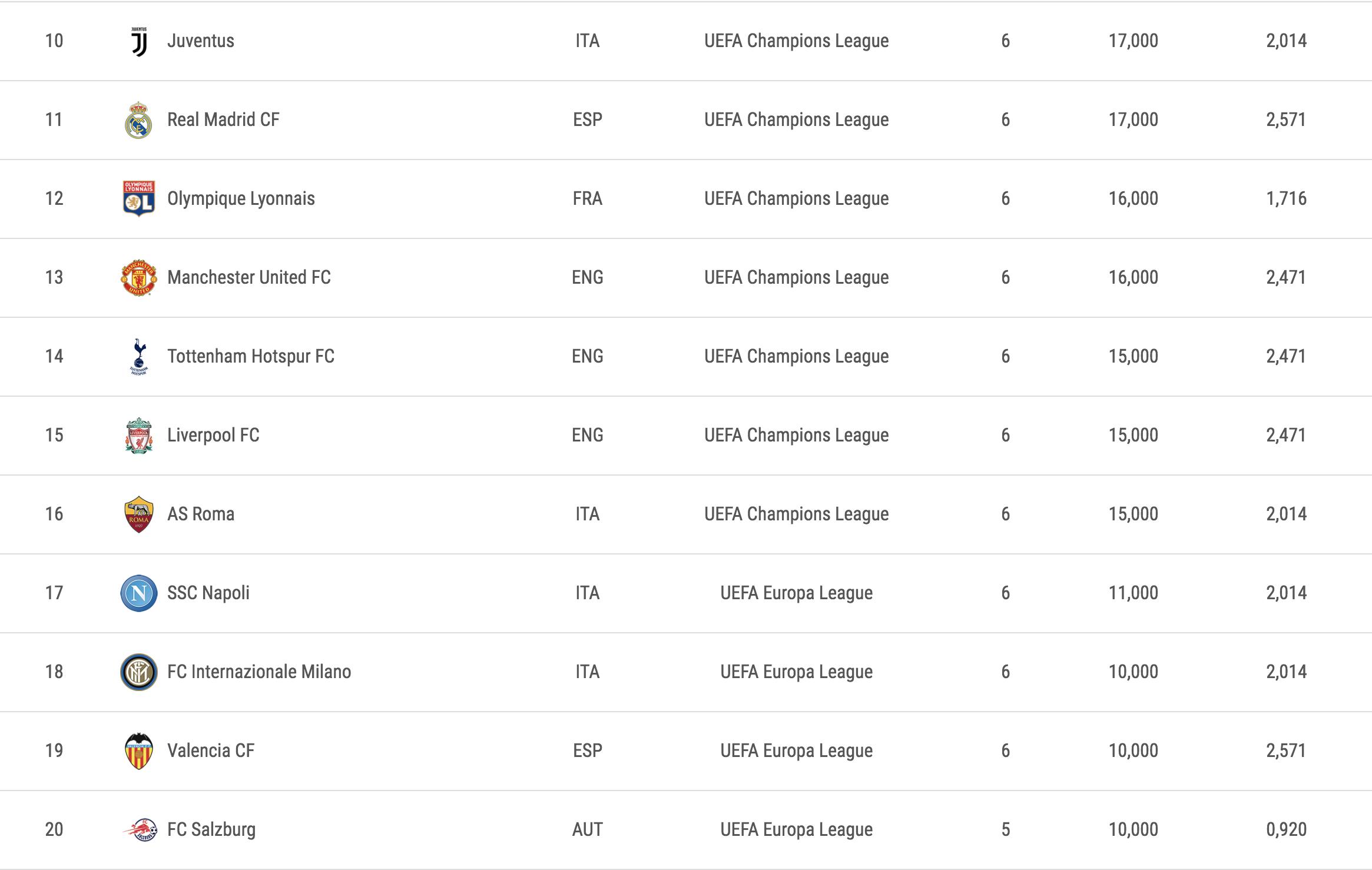
Task: Click Valencia CF's 2,571 coefficient value
Action: [x=1287, y=751]
